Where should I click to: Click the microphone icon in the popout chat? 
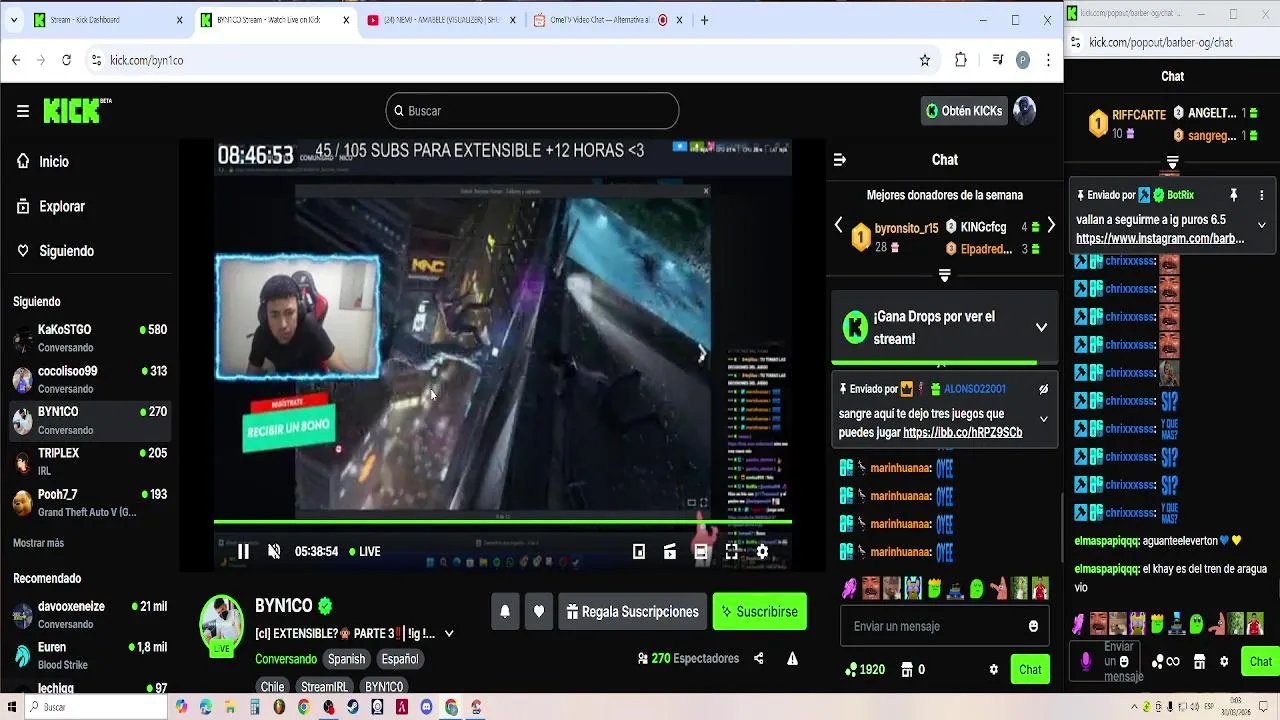(1086, 662)
